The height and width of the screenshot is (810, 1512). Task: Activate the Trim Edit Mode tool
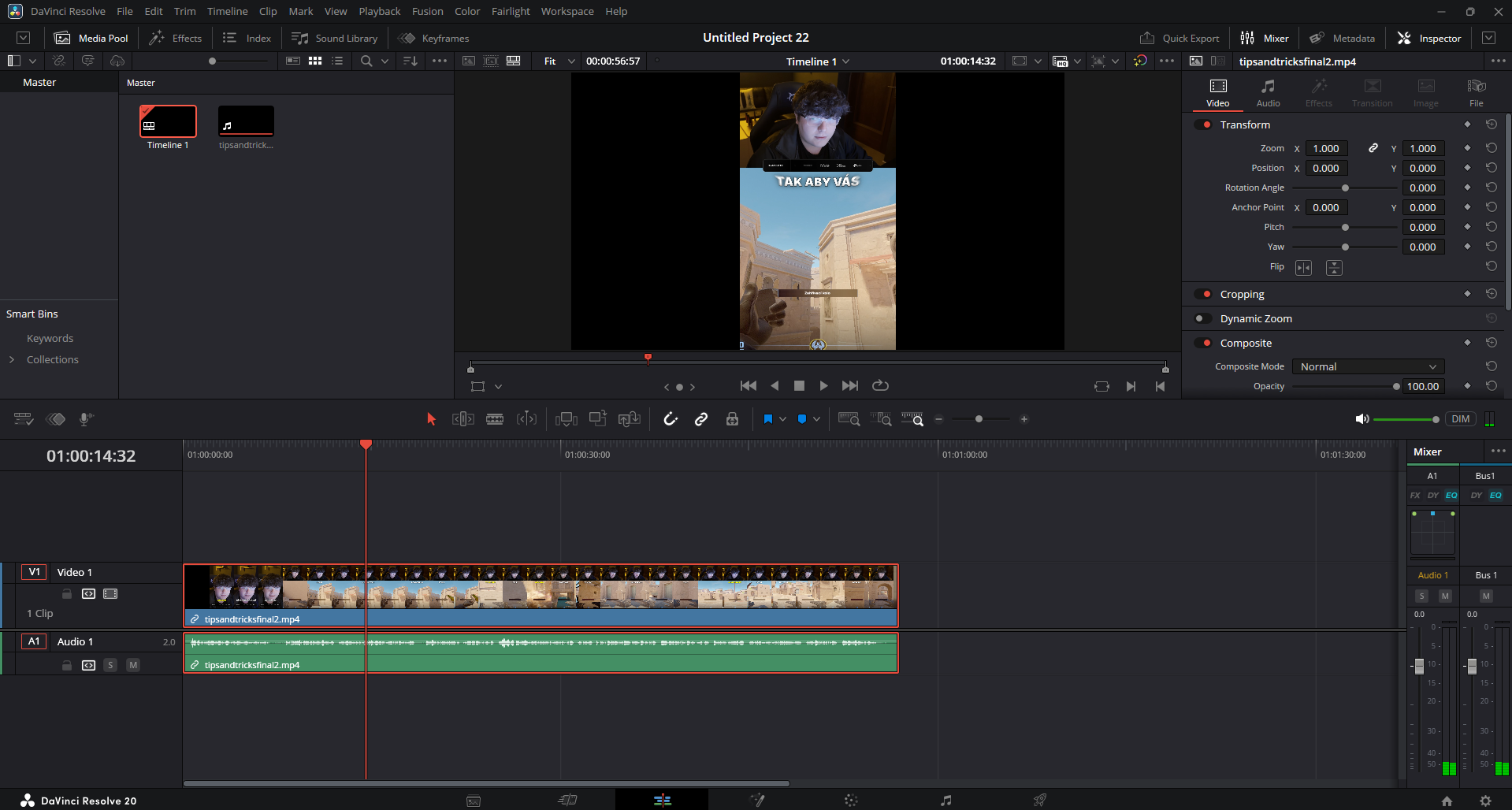click(x=463, y=419)
